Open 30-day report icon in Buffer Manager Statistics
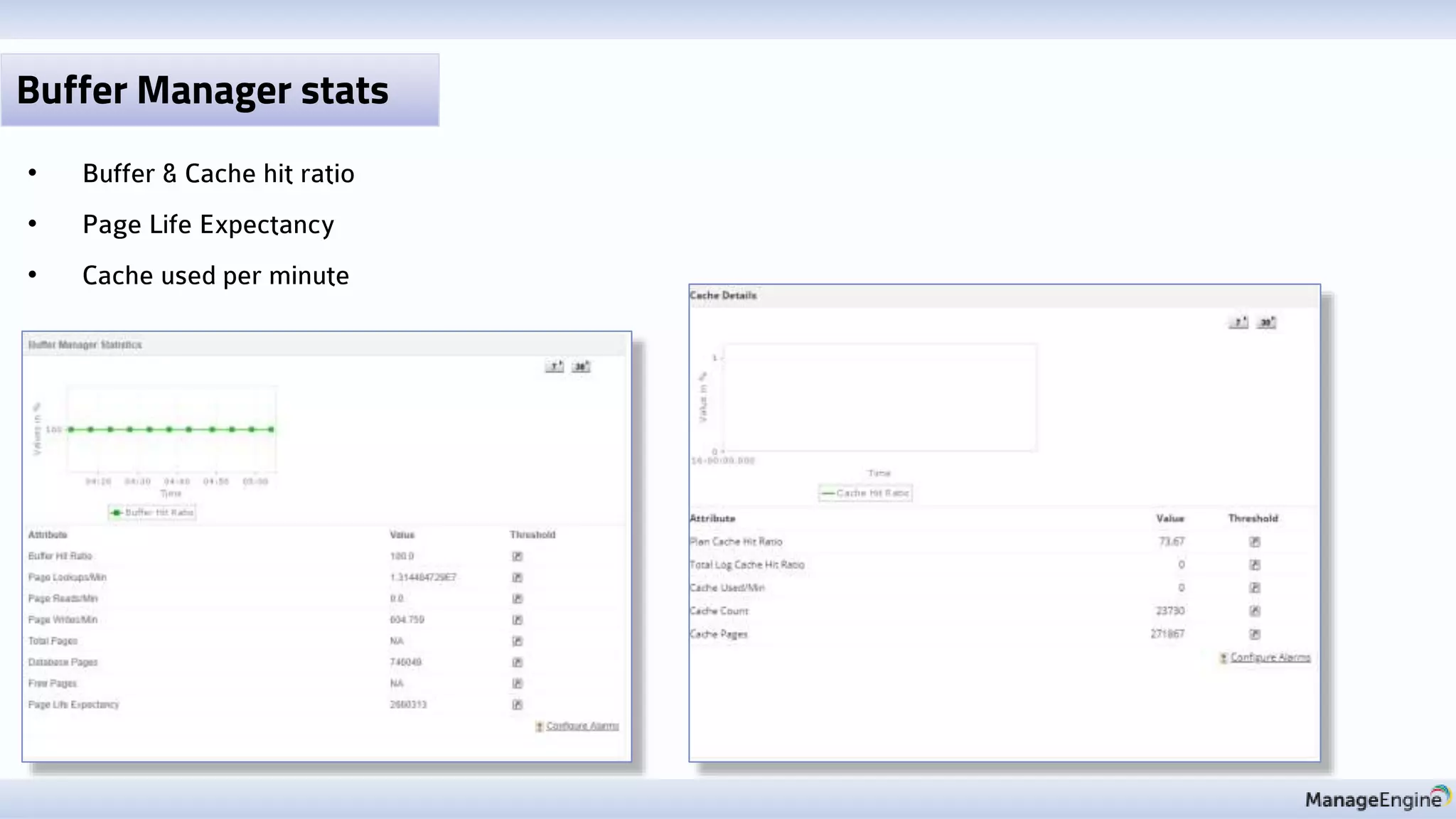1456x819 pixels. coord(582,366)
